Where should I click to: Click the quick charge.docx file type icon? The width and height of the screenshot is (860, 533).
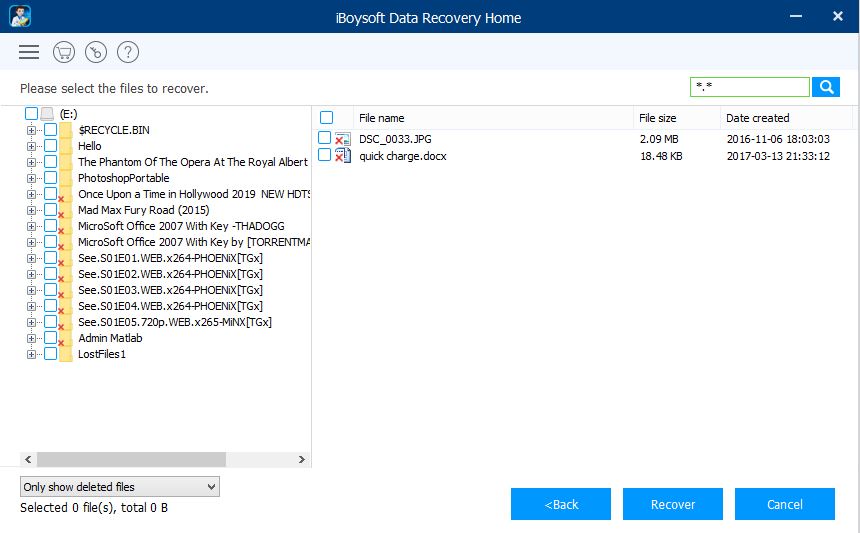(343, 156)
